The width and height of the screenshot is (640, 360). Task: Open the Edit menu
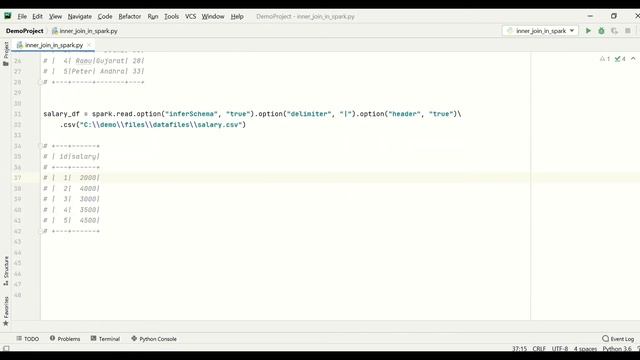pos(37,16)
